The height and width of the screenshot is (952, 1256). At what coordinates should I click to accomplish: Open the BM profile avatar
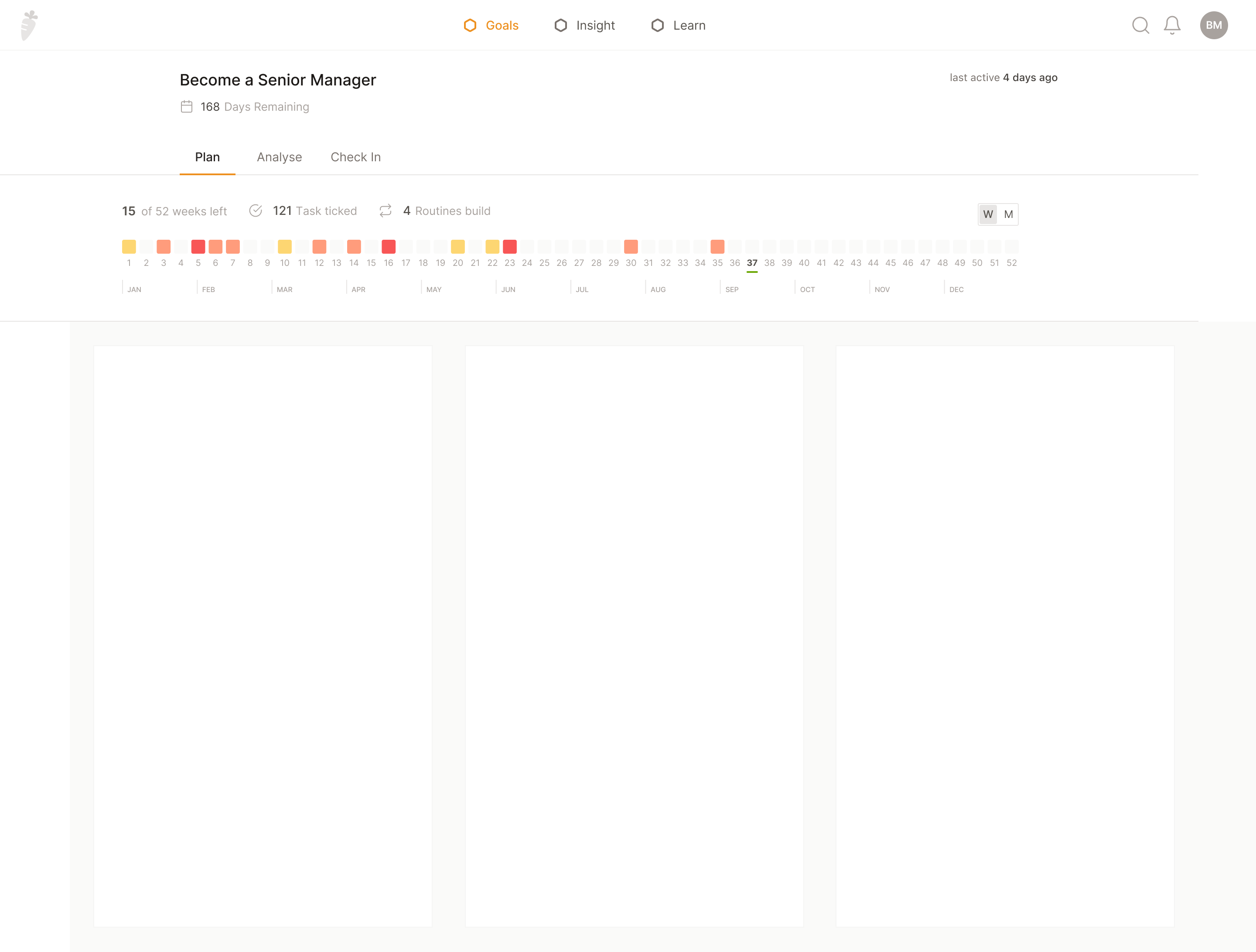pyautogui.click(x=1213, y=26)
